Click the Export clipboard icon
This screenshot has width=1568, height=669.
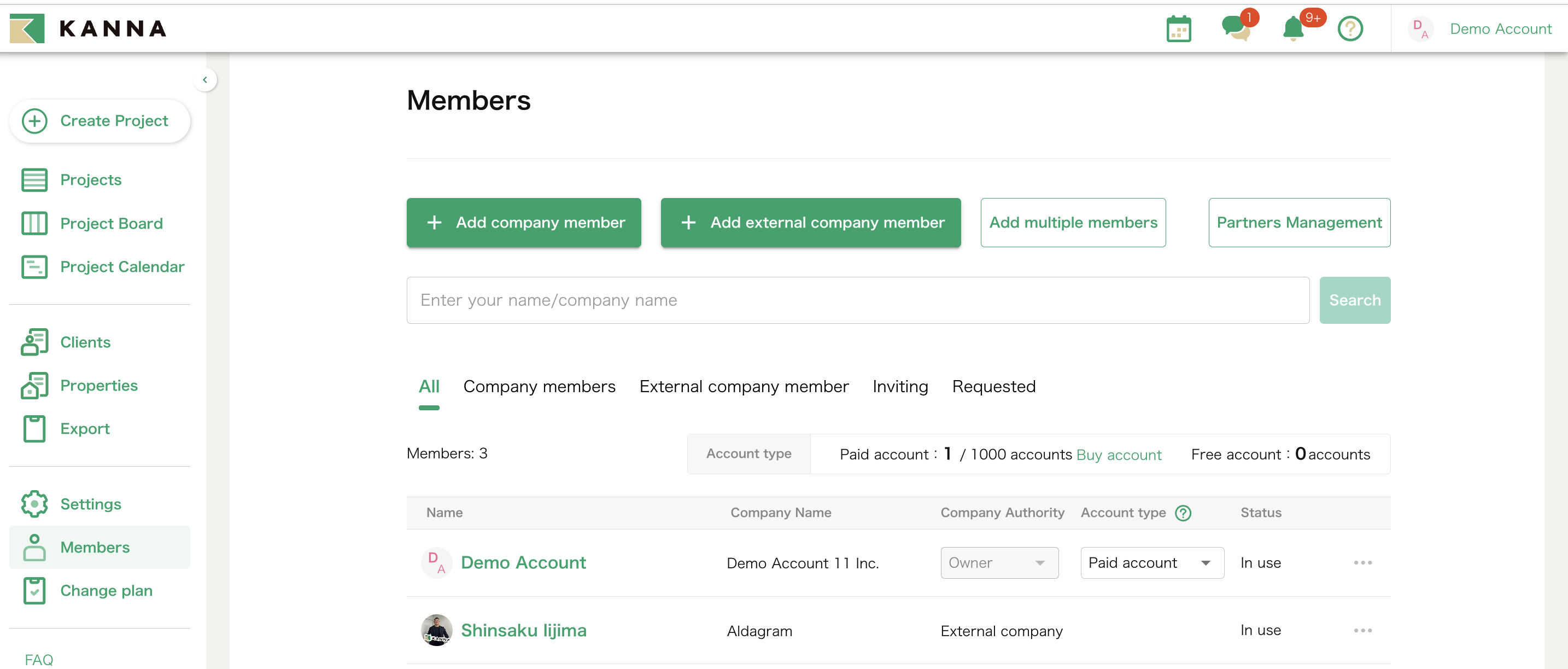pos(34,429)
